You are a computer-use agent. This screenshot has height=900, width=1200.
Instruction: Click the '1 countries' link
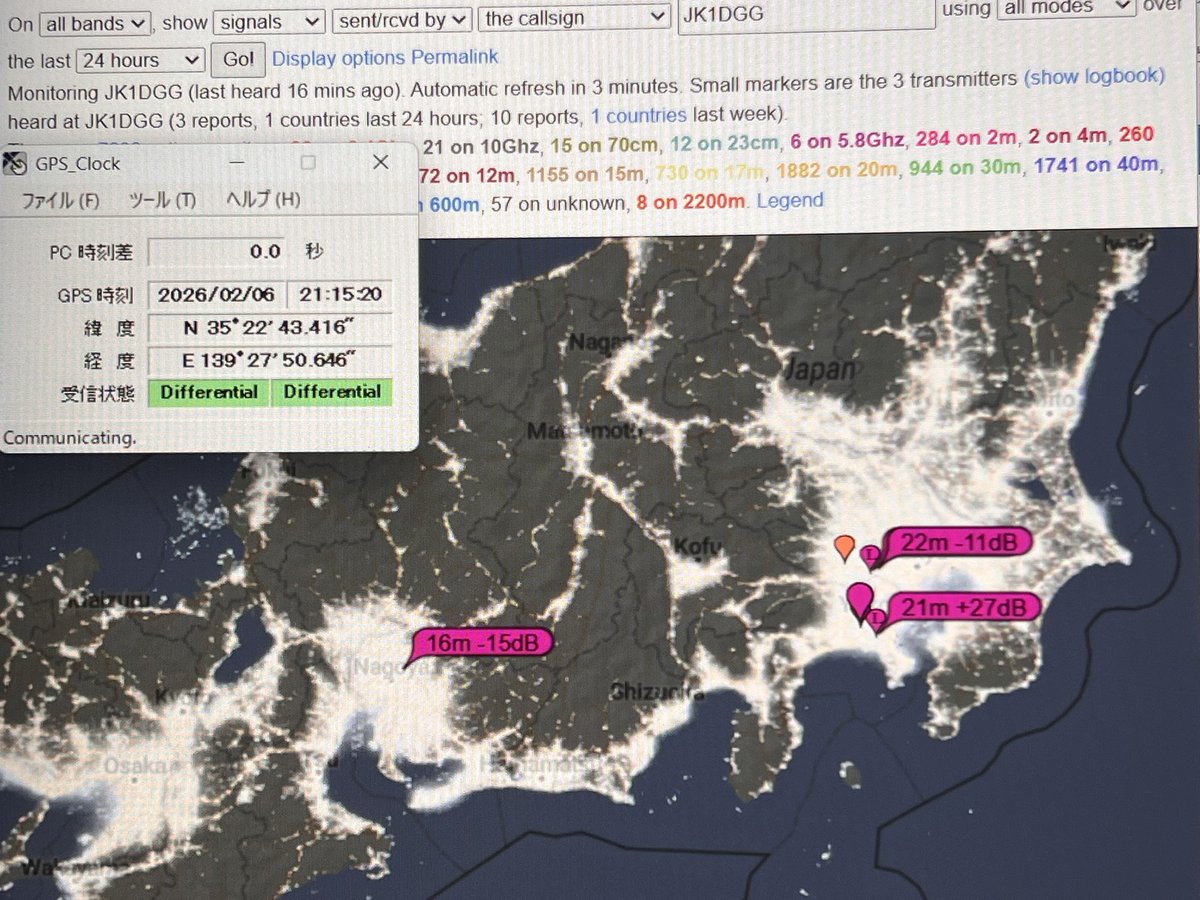point(638,115)
